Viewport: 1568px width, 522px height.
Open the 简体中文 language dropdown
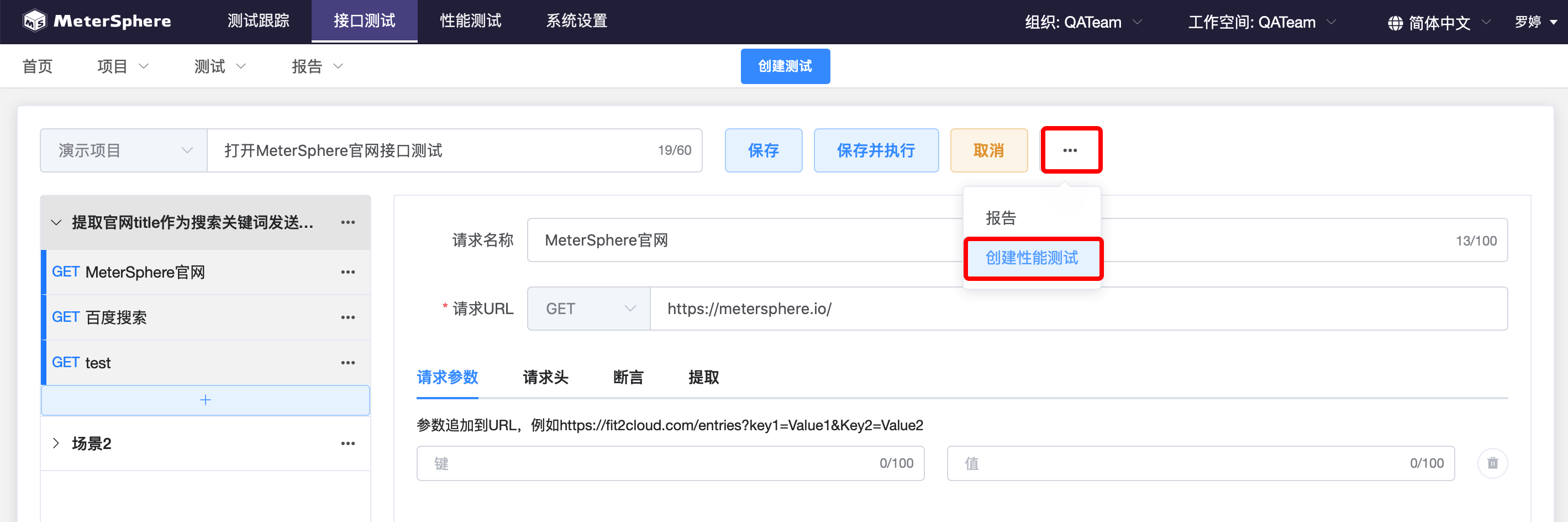[x=1439, y=23]
